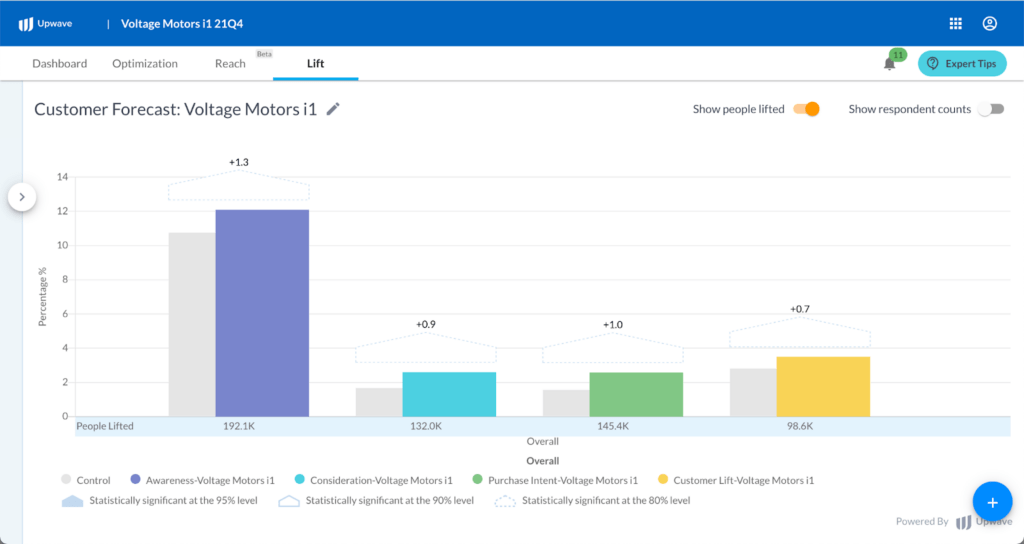The height and width of the screenshot is (544, 1024).
Task: Click the 98.6K people lifted value
Action: [800, 426]
